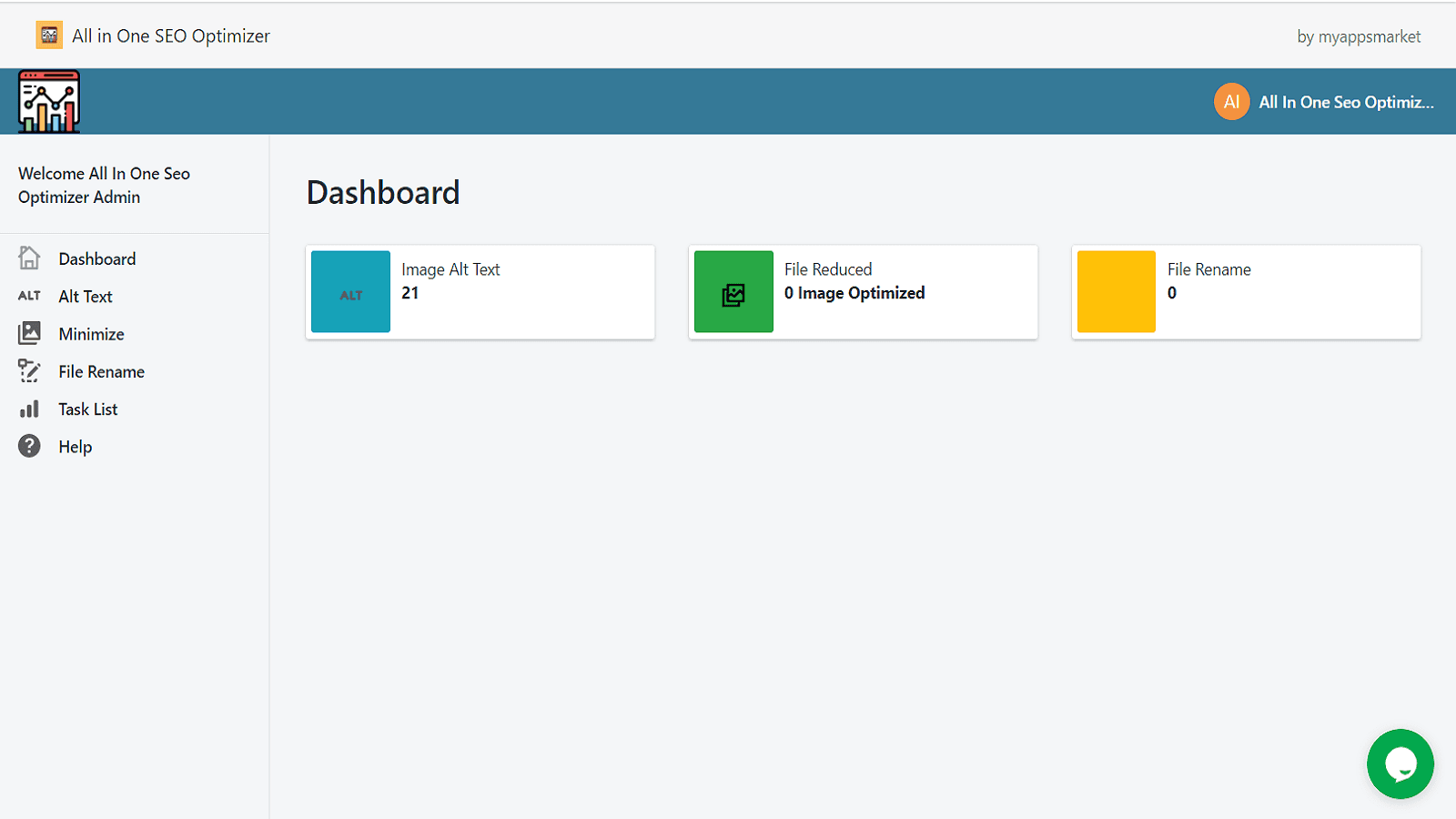The height and width of the screenshot is (819, 1456).
Task: Click the SEO Optimizer logo in top-left header
Action: point(48,35)
